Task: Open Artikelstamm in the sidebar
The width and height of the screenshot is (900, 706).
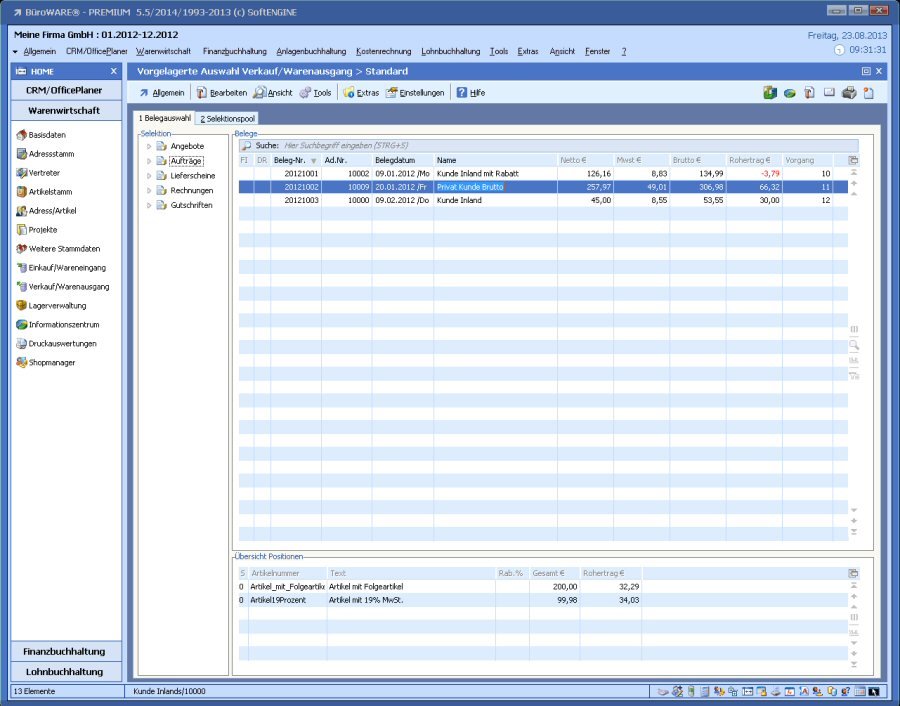Action: (50, 192)
